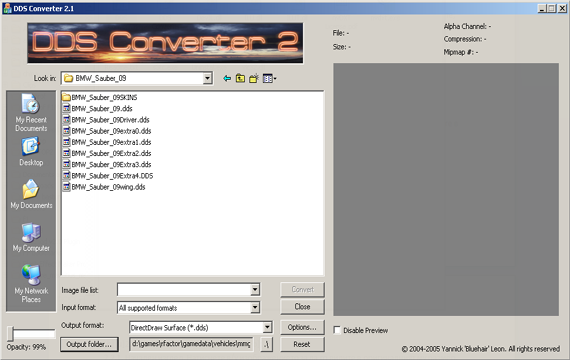Select file BMW_Sauber_09.dds
The height and width of the screenshot is (360, 570).
tap(97, 108)
